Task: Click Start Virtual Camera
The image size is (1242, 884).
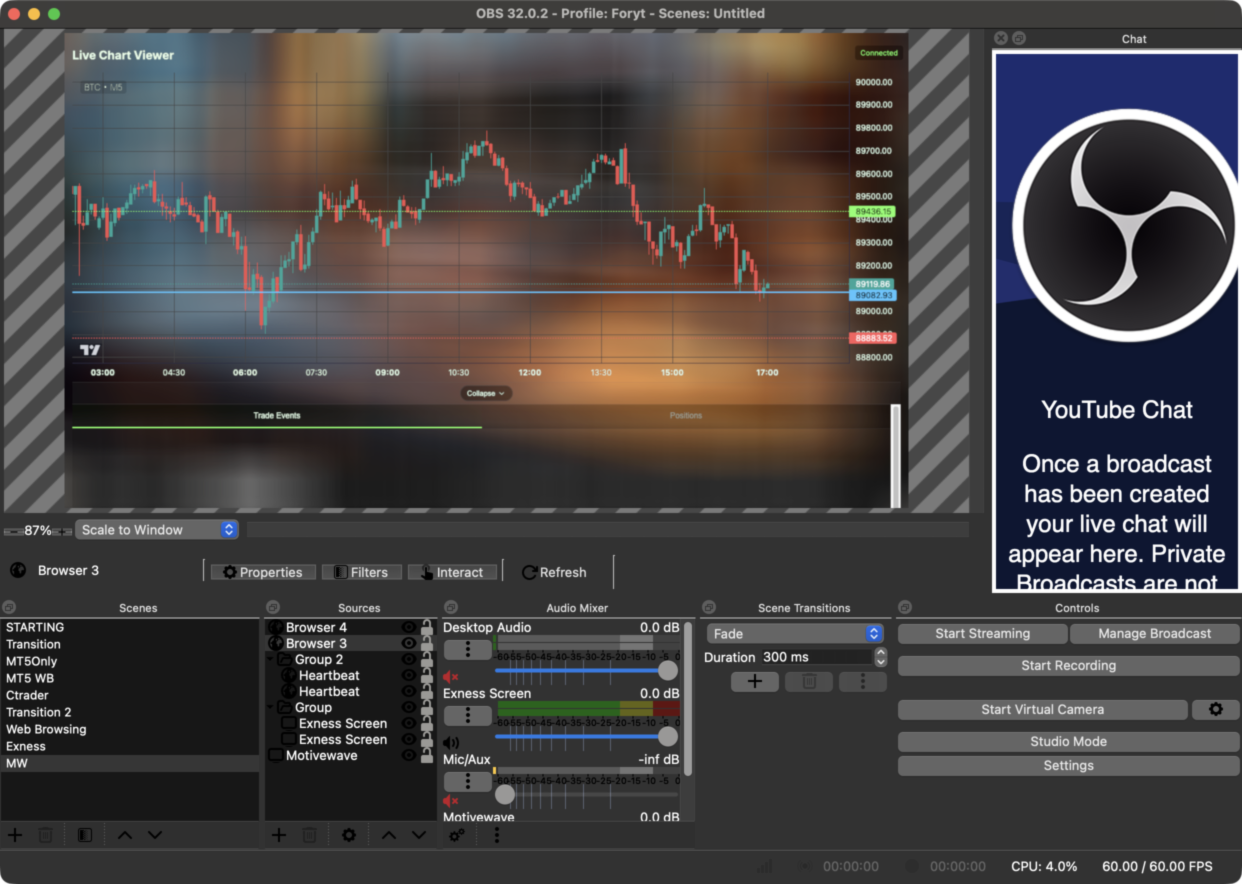Action: (1043, 709)
